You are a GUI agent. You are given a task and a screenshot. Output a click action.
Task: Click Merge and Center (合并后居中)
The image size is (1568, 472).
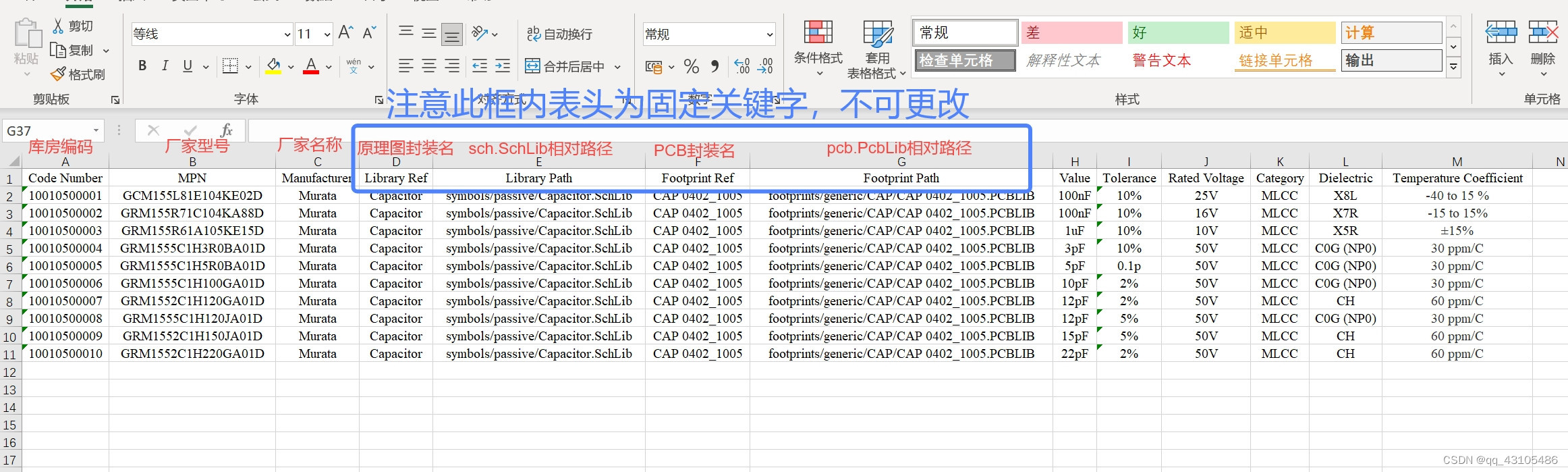(565, 66)
